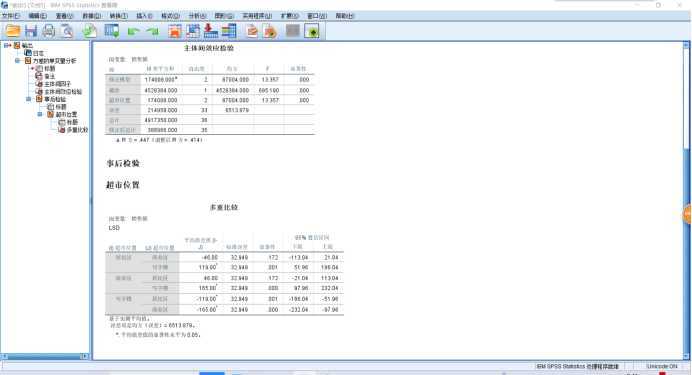Click the output viewer vertical scrollbar
This screenshot has width=692, height=375.
pyautogui.click(x=686, y=201)
